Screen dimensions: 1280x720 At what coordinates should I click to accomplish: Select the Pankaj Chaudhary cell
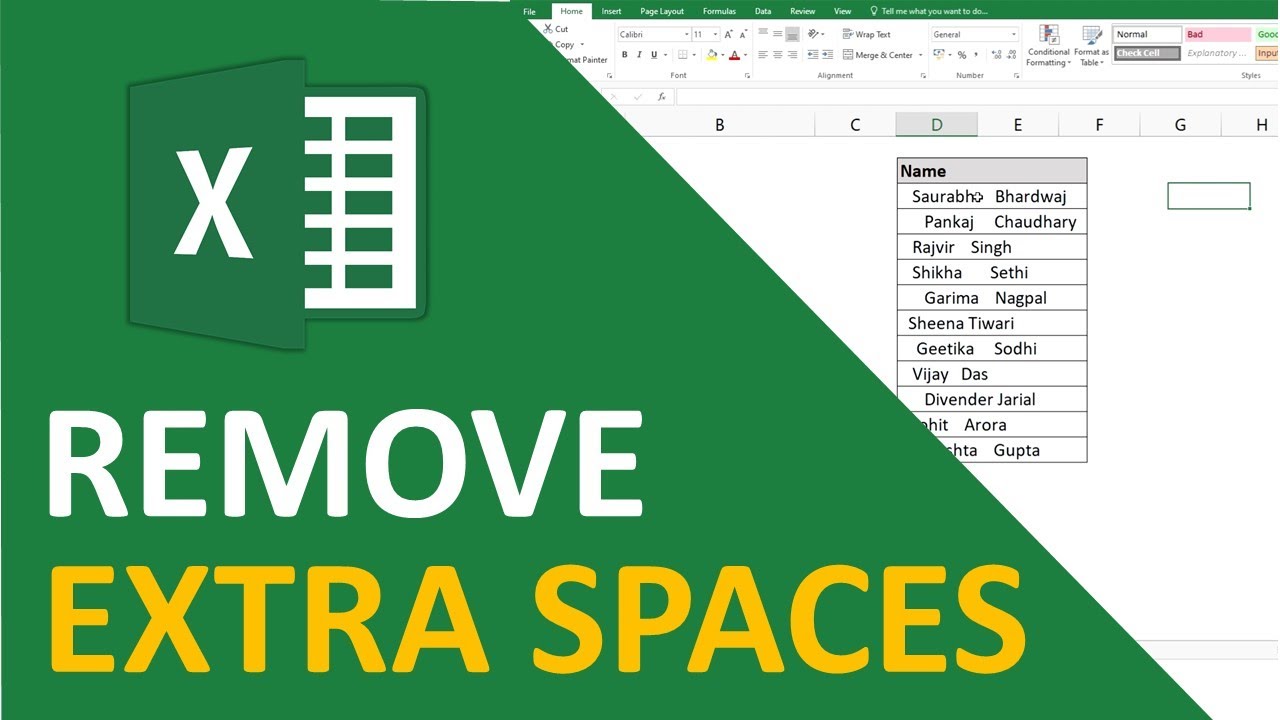pos(992,222)
